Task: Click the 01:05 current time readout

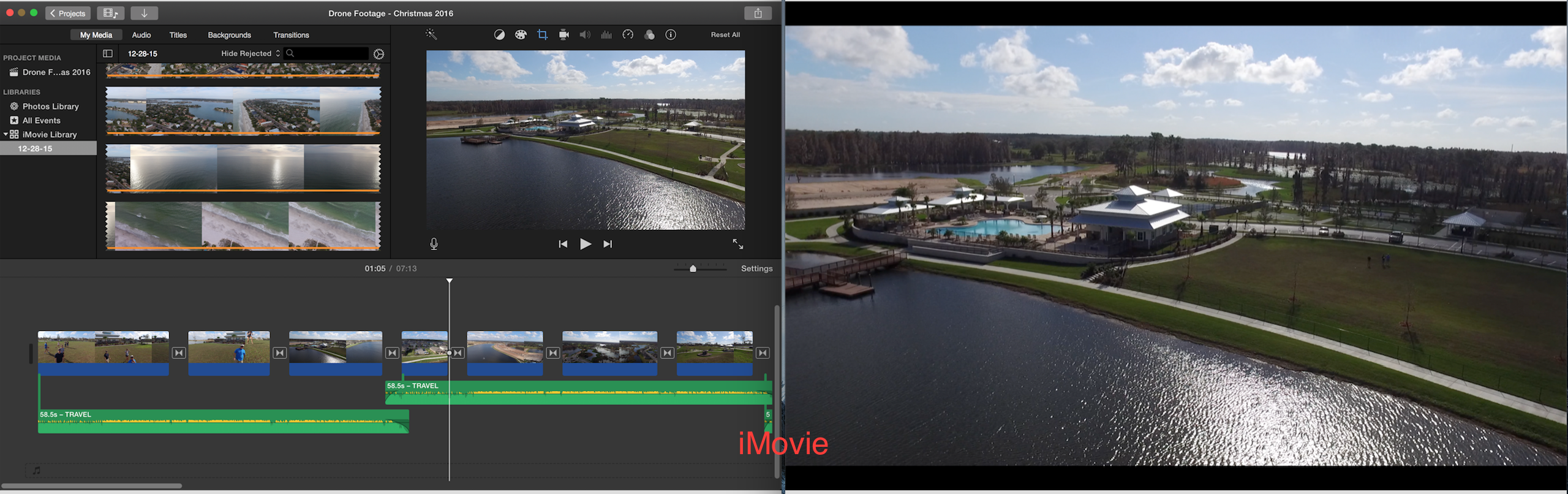Action: [x=375, y=268]
